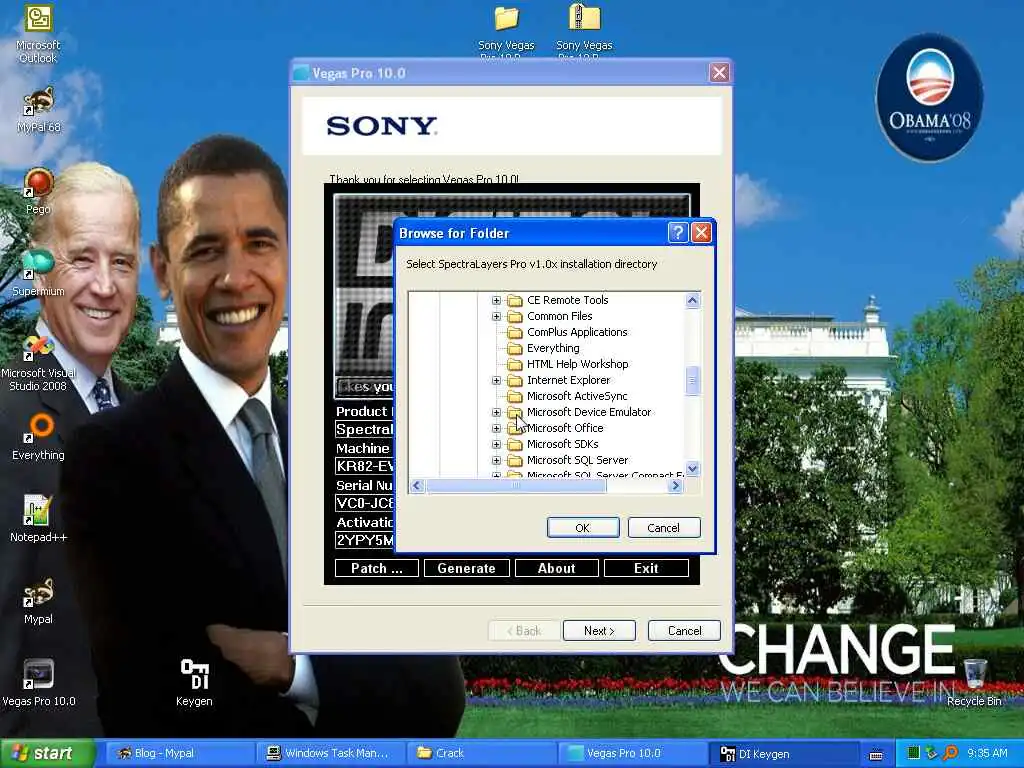1024x768 pixels.
Task: Open the Notepad++ desktop shortcut
Action: (x=38, y=519)
